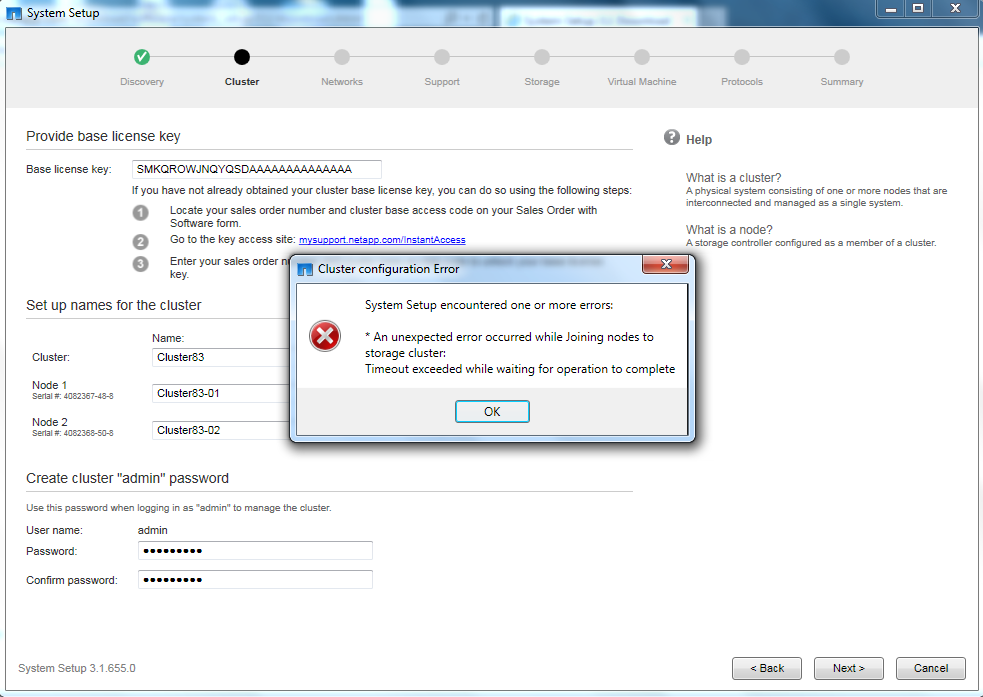The width and height of the screenshot is (983, 697).
Task: Maximize the System Setup window
Action: coord(918,9)
